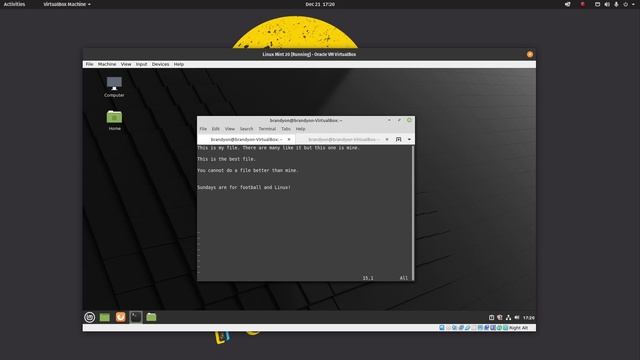Open the terminal Edit menu
The height and width of the screenshot is (360, 640).
[x=216, y=129]
